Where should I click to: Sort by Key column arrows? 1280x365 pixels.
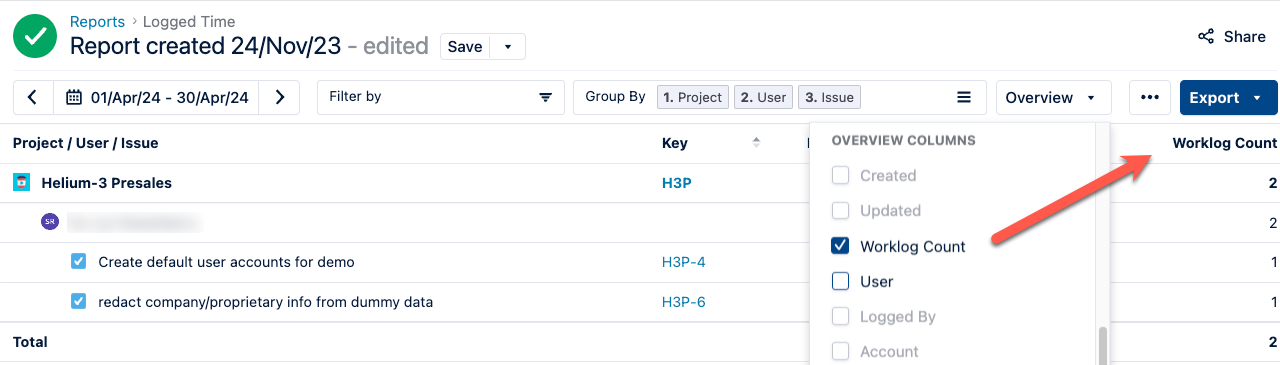[756, 143]
